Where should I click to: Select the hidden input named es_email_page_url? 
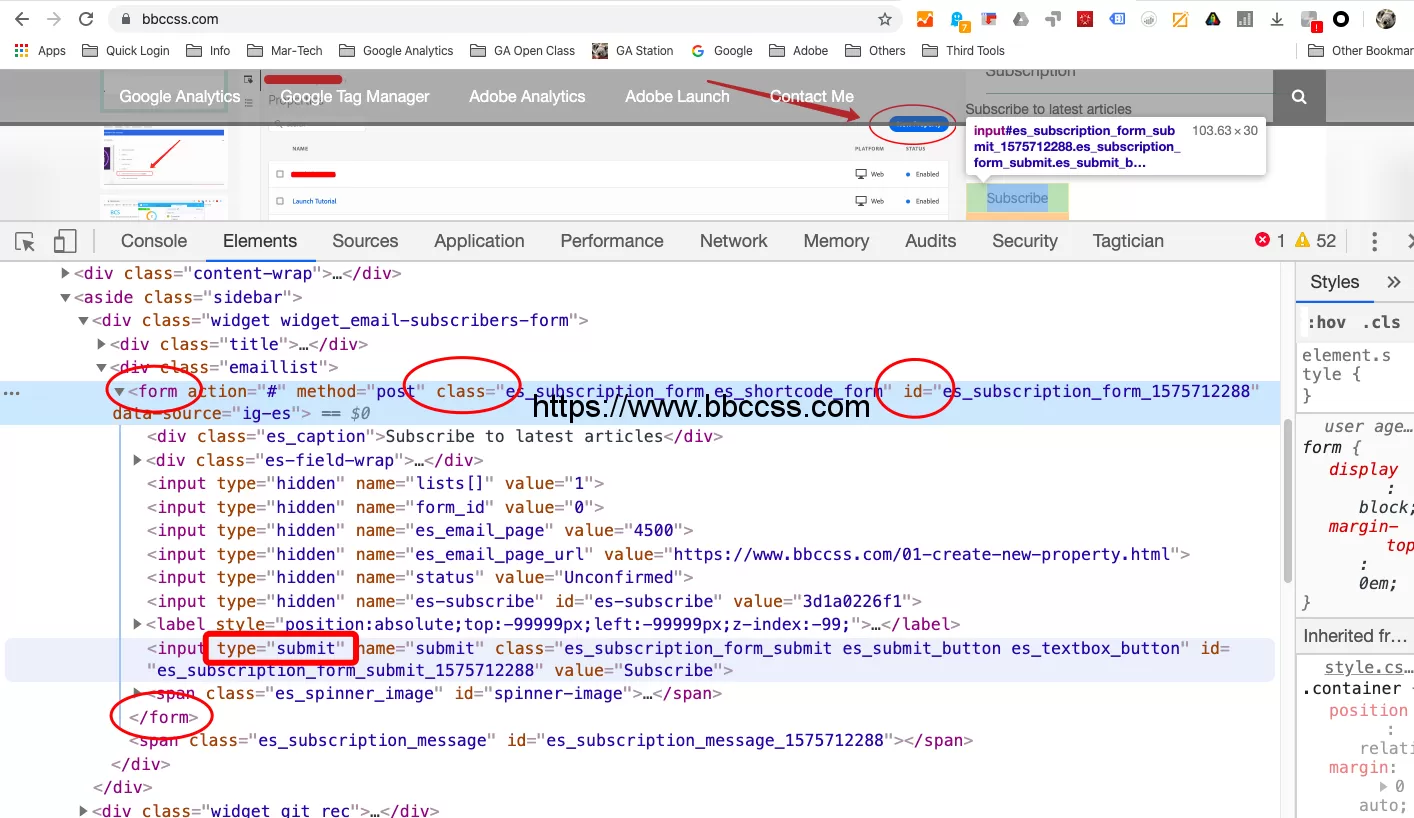[x=668, y=554]
